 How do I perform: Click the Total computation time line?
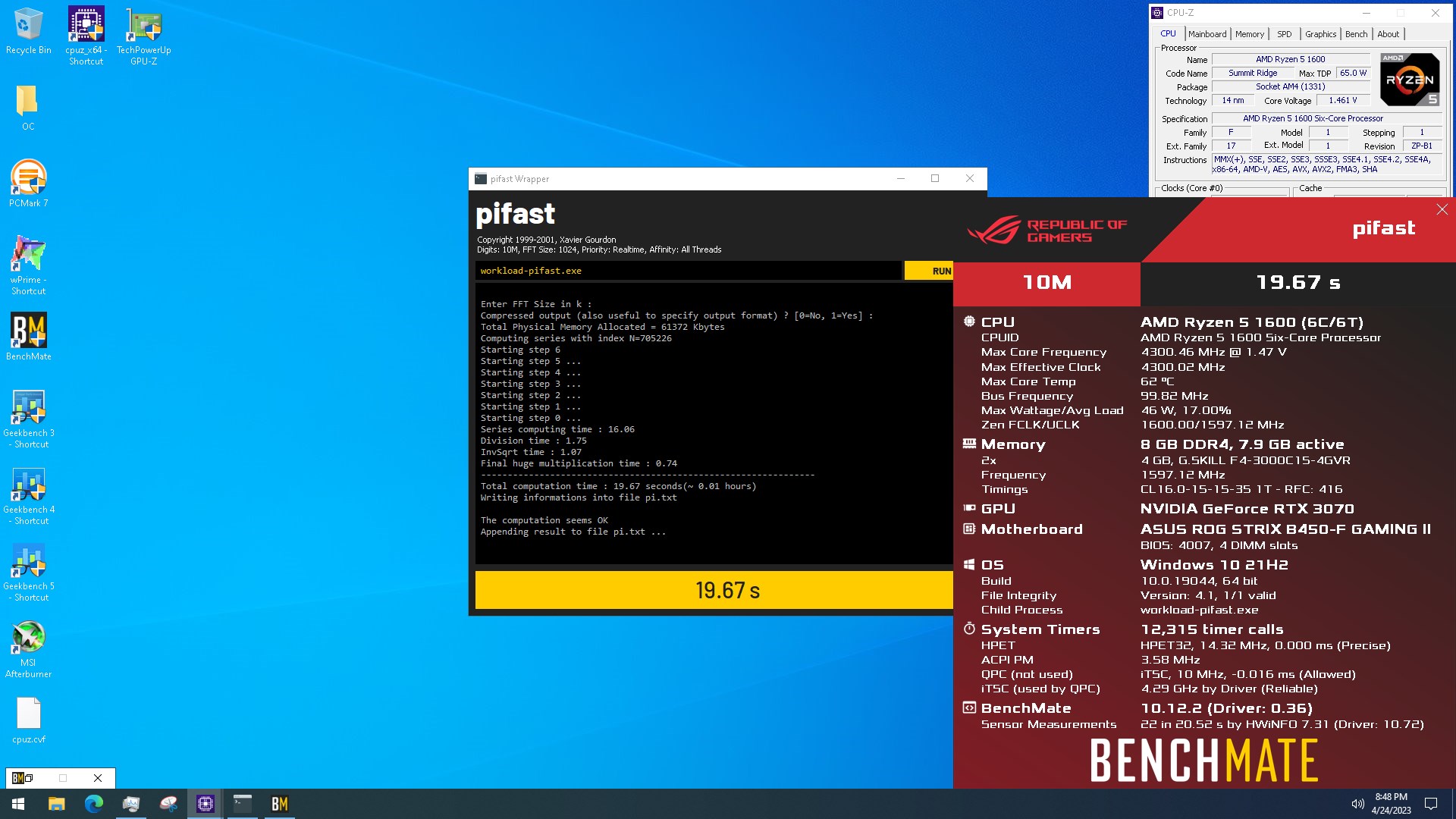click(x=618, y=486)
